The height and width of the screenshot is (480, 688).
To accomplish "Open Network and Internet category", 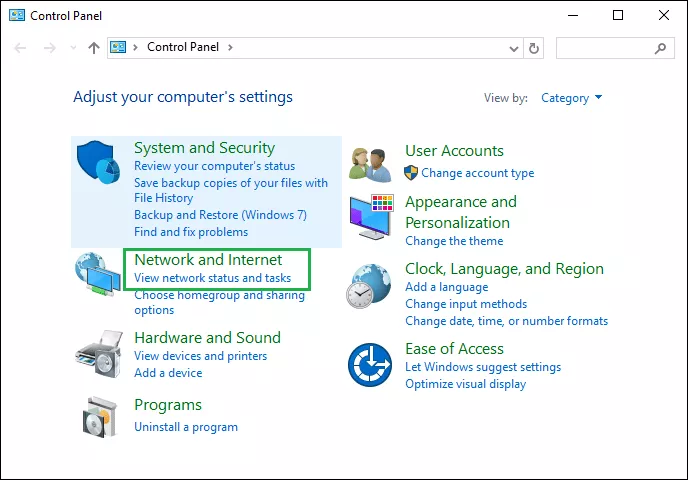I will click(x=208, y=260).
